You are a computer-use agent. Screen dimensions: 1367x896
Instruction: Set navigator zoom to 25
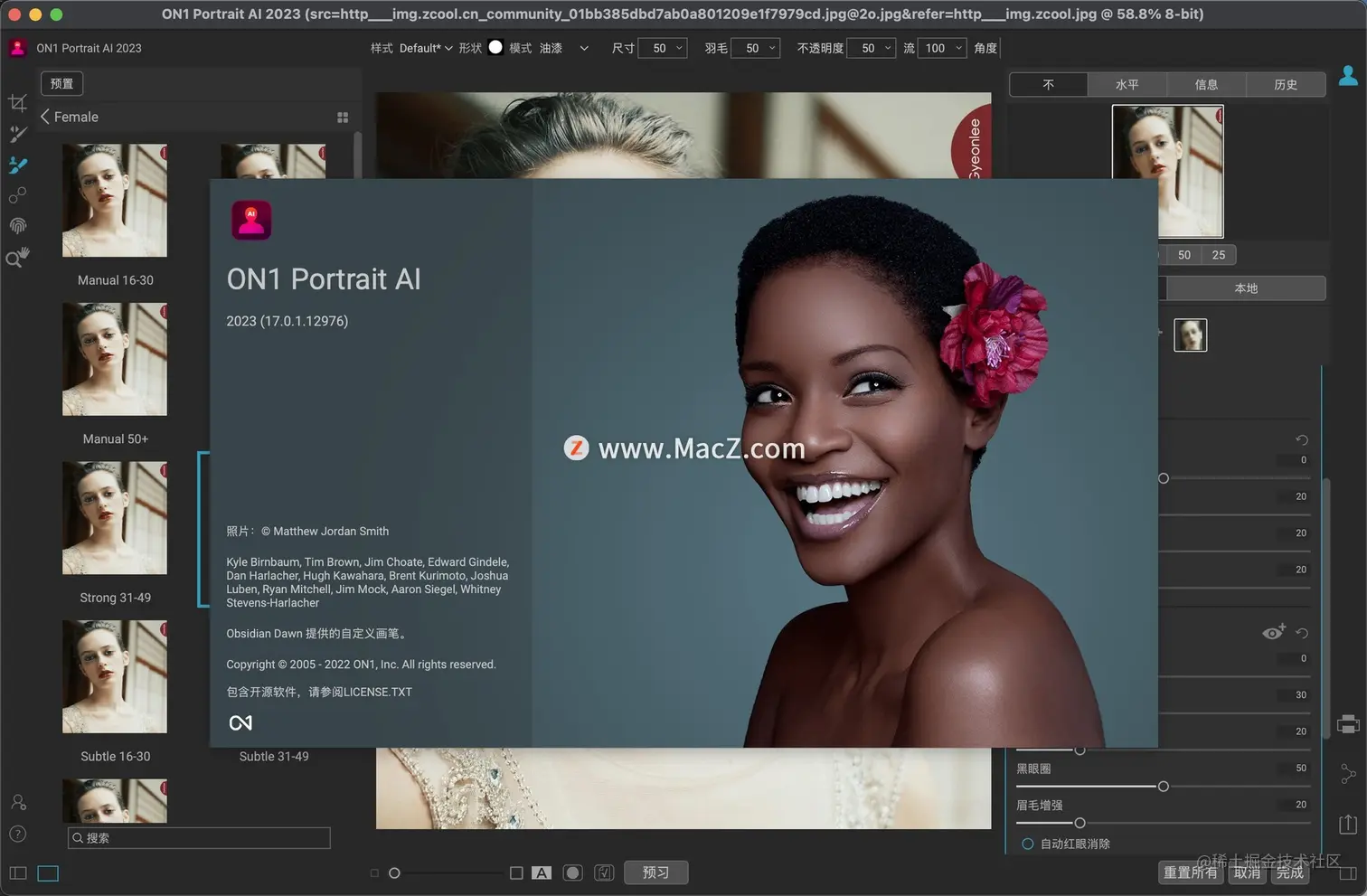tap(1219, 255)
